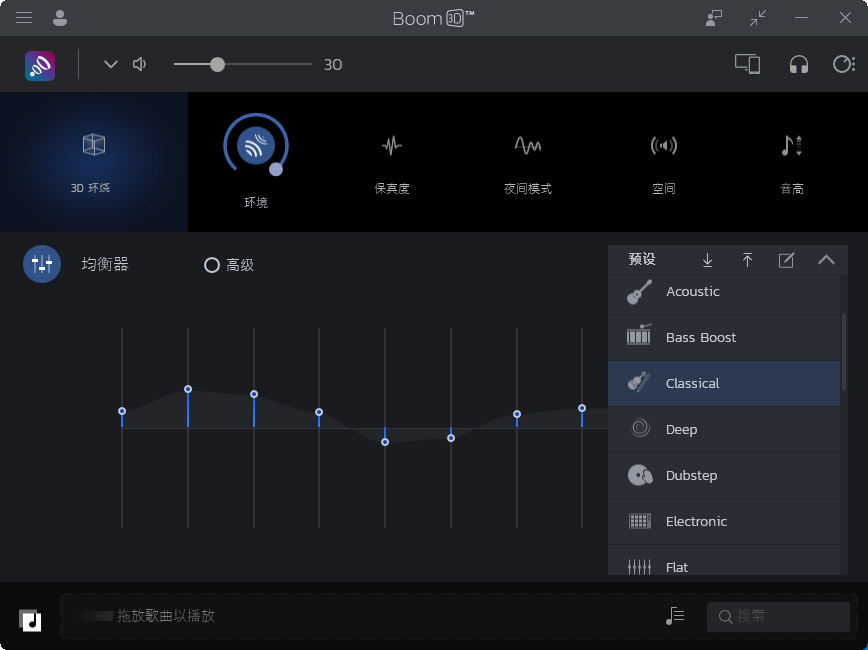This screenshot has width=868, height=650.
Task: Toggle the equalizer on/off round button
Action: 42,264
